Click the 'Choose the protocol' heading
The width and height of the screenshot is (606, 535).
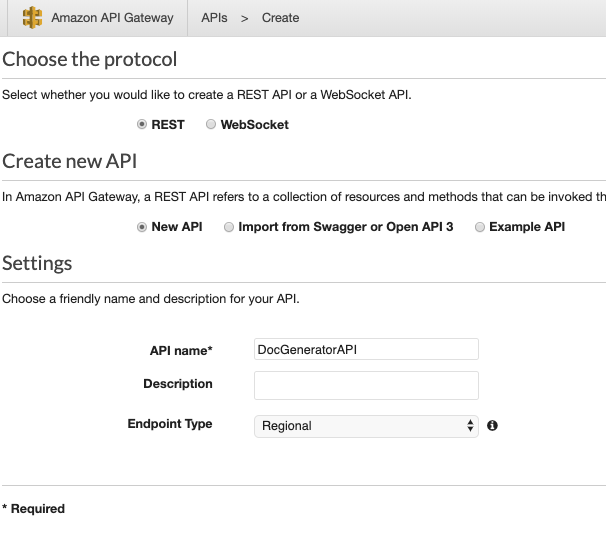pyautogui.click(x=90, y=60)
